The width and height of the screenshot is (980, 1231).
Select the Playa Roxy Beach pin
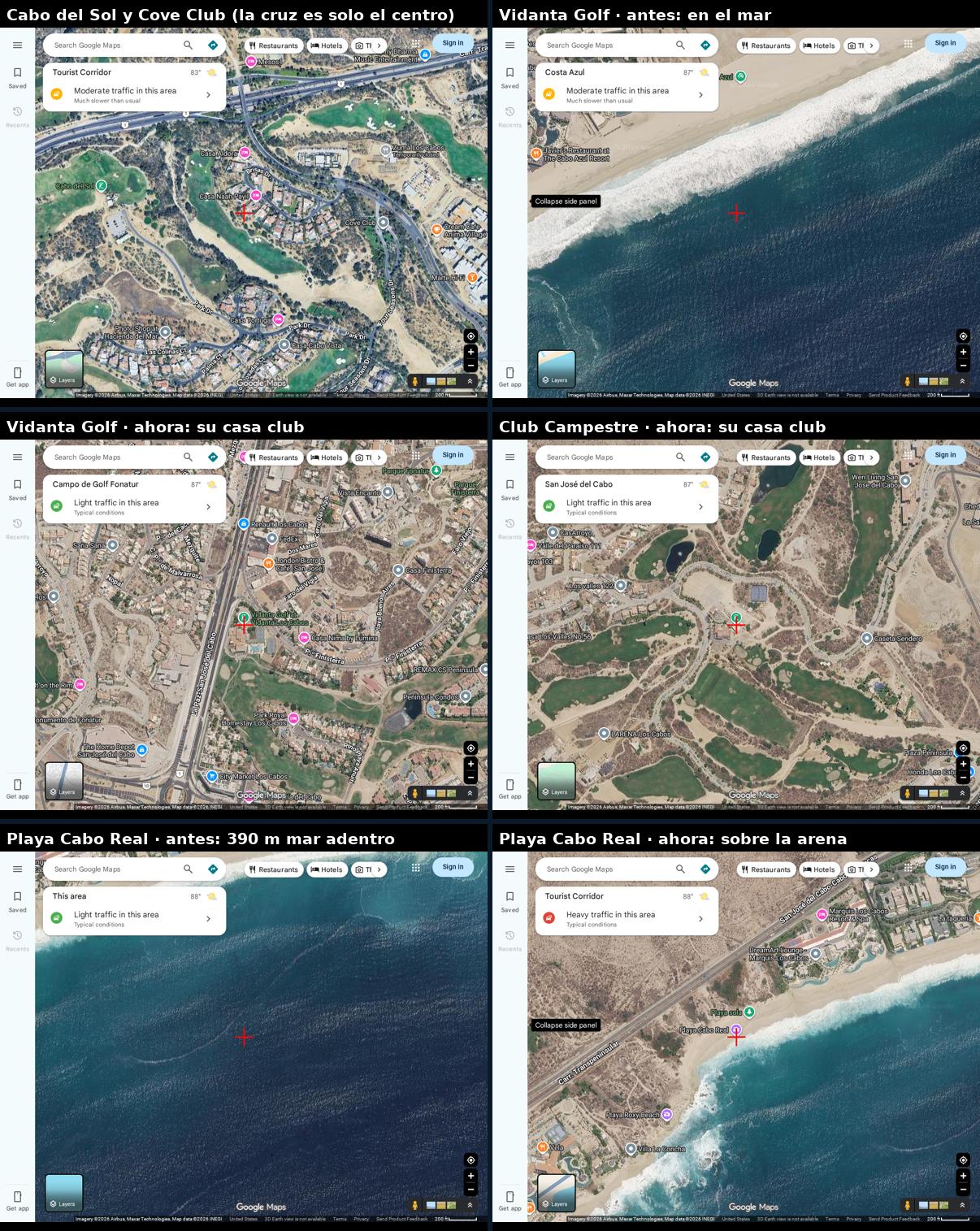[667, 1115]
